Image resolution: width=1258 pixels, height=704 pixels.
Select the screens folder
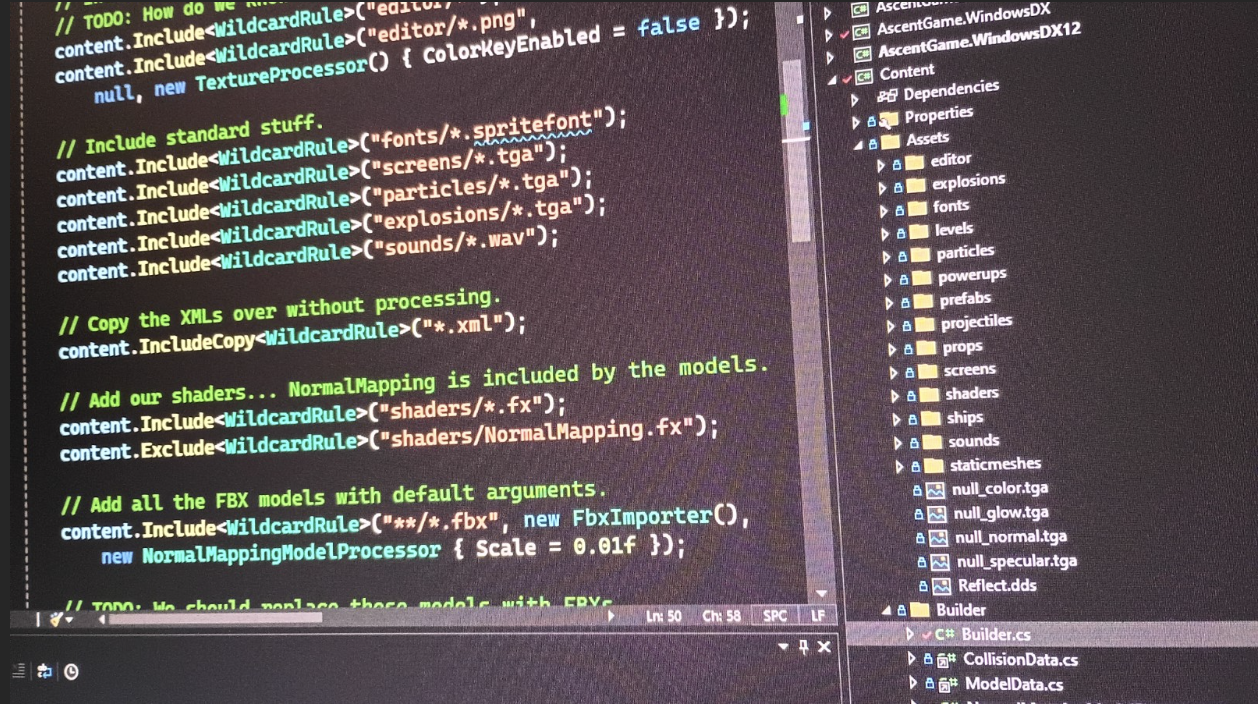[970, 370]
